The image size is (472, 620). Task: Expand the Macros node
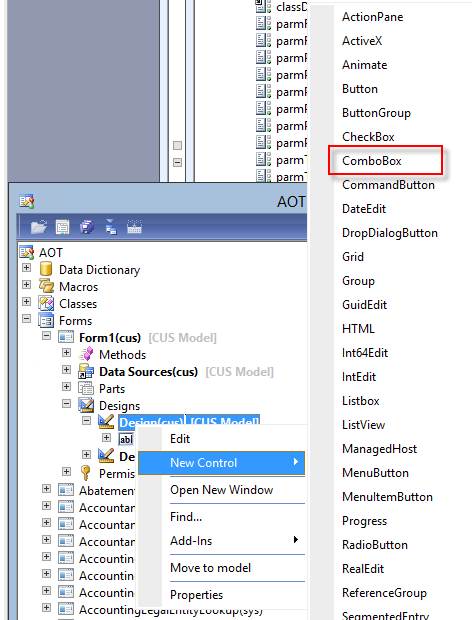coord(26,285)
